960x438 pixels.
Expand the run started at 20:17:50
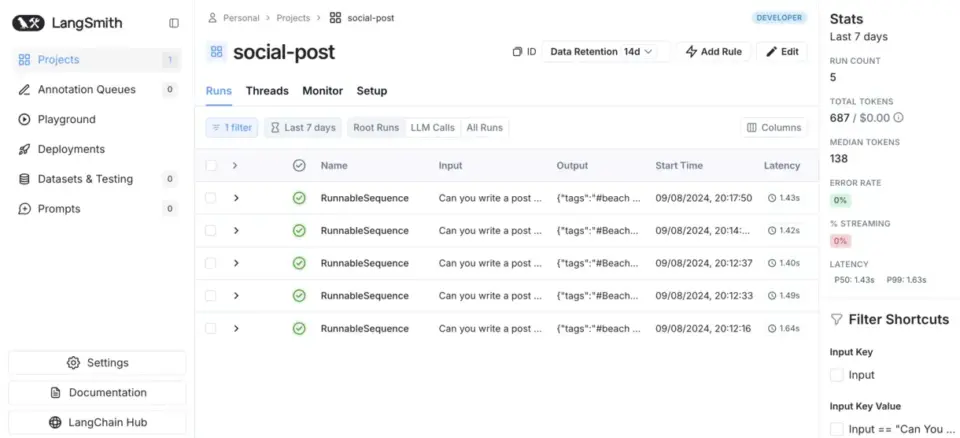[x=236, y=198]
